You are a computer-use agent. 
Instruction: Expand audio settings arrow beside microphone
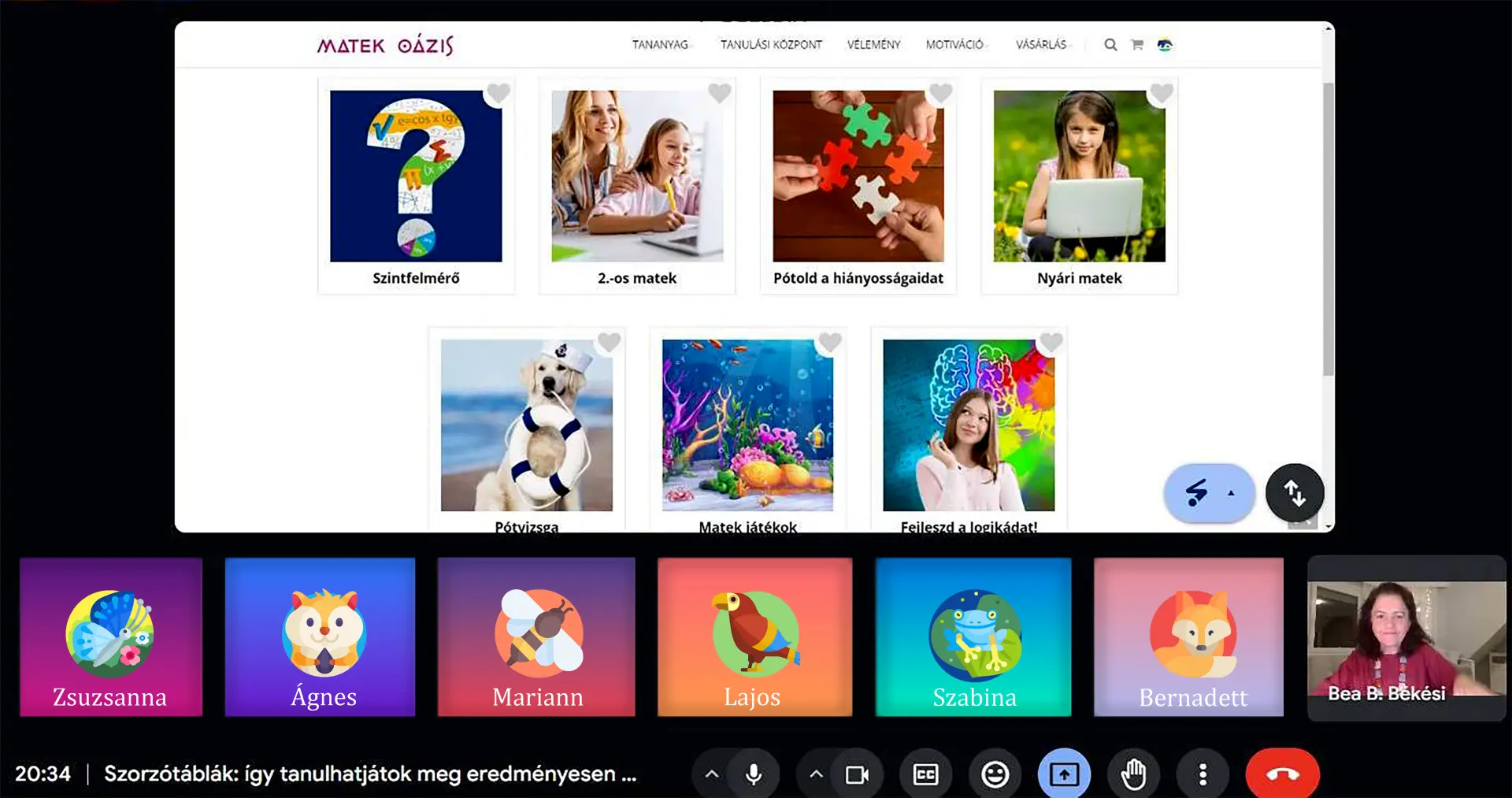point(712,775)
